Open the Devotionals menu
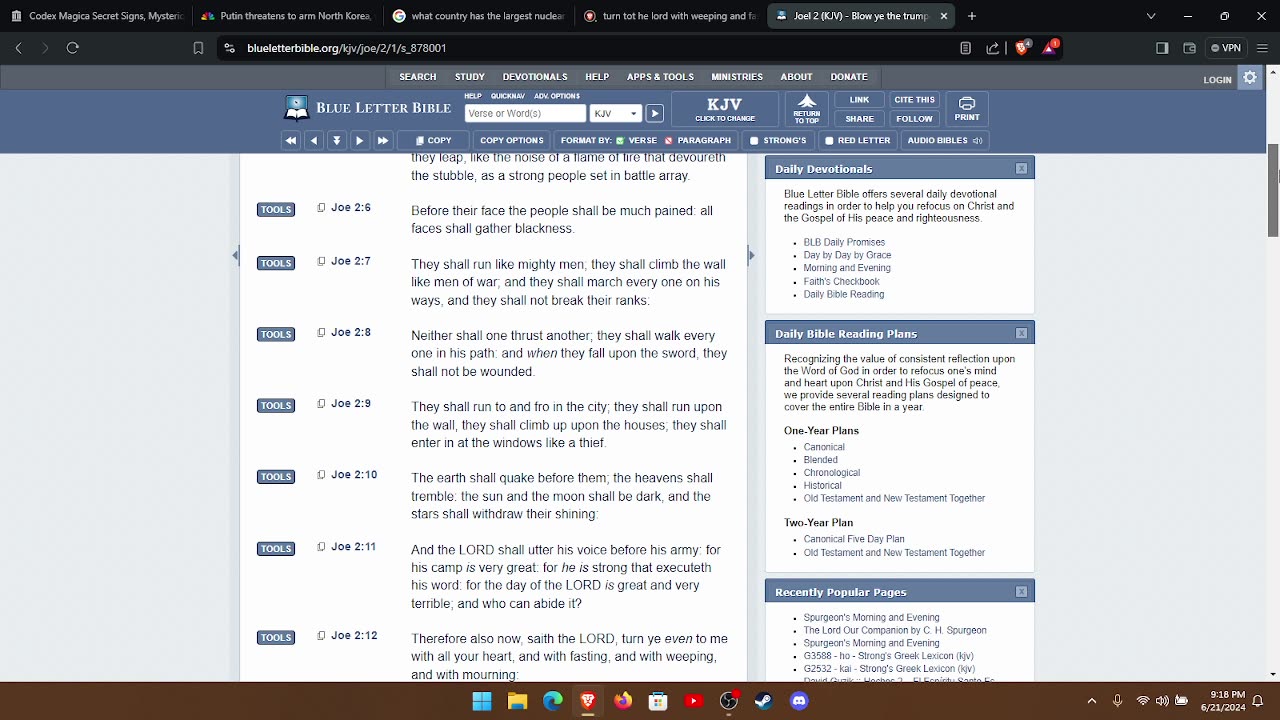The width and height of the screenshot is (1280, 720). (535, 77)
